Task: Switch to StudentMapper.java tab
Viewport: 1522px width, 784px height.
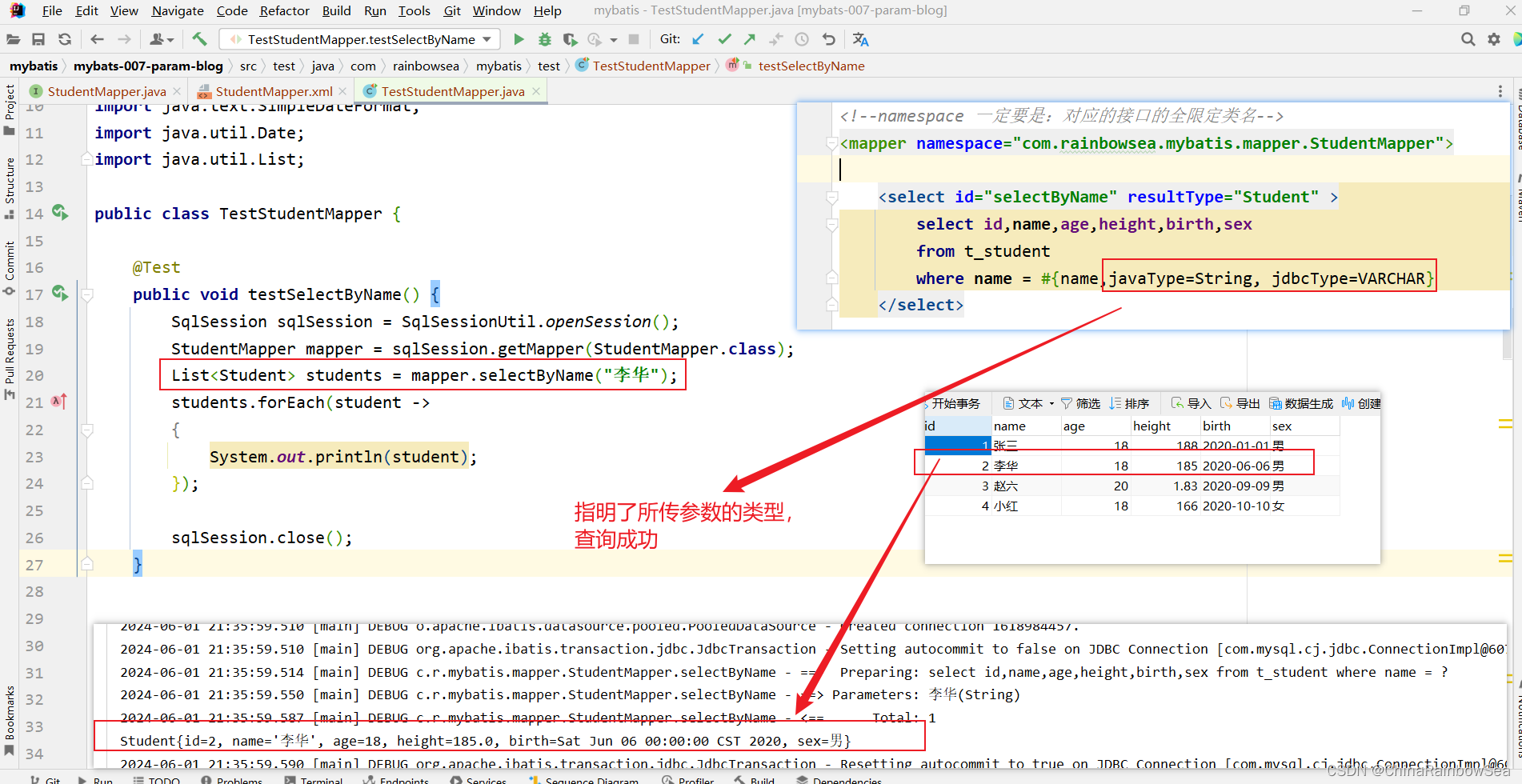Action: 106,91
